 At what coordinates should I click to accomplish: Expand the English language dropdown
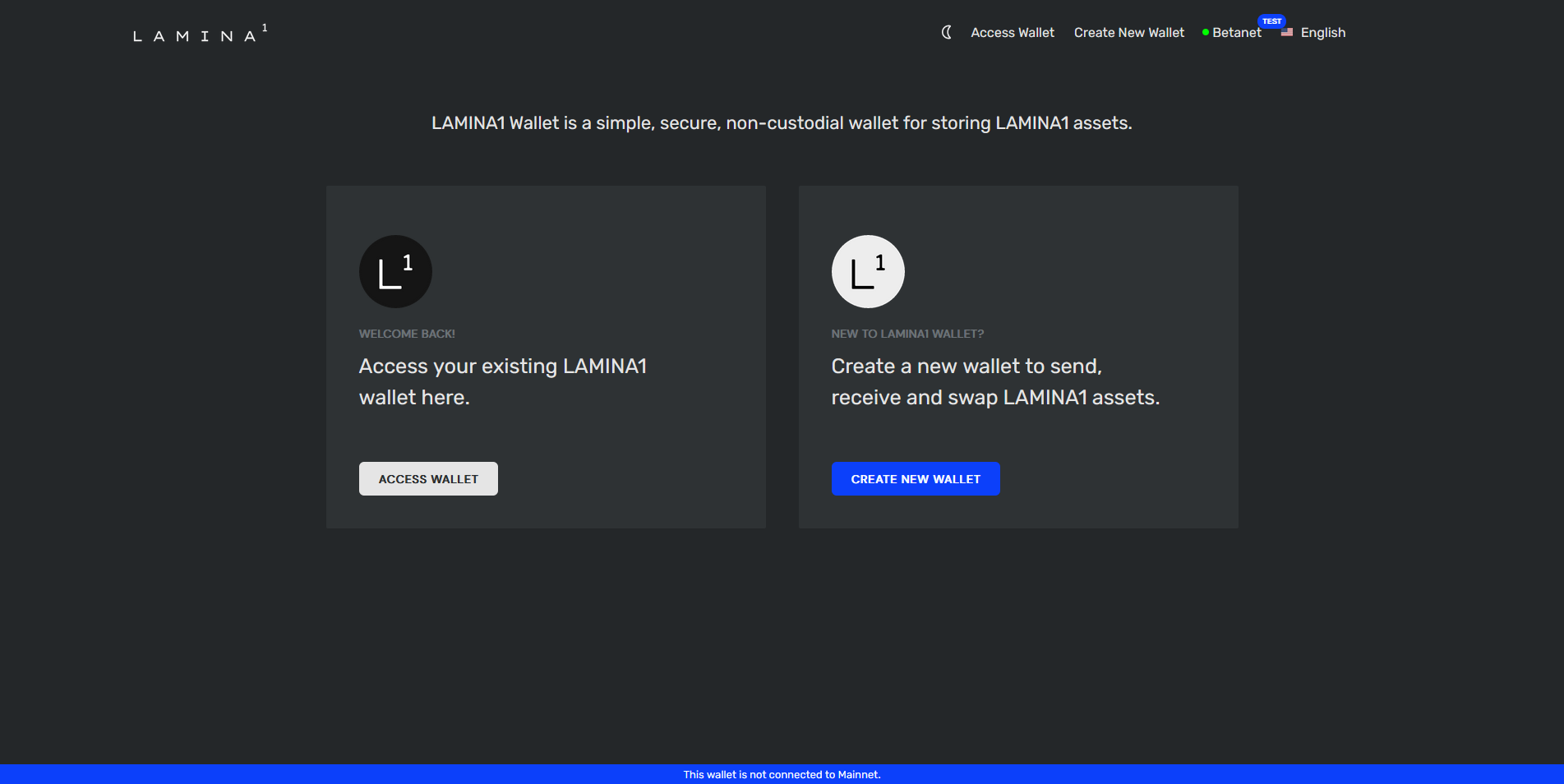[1322, 33]
